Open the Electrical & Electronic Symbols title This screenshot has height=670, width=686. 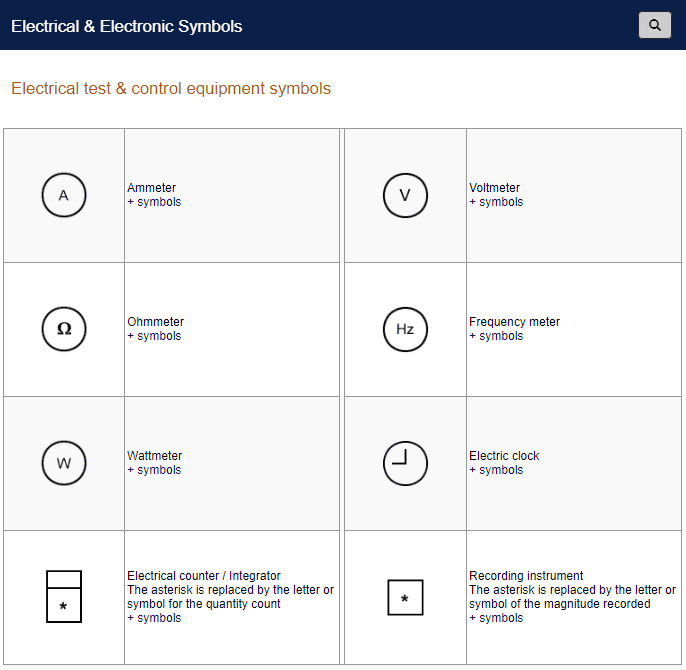[126, 26]
